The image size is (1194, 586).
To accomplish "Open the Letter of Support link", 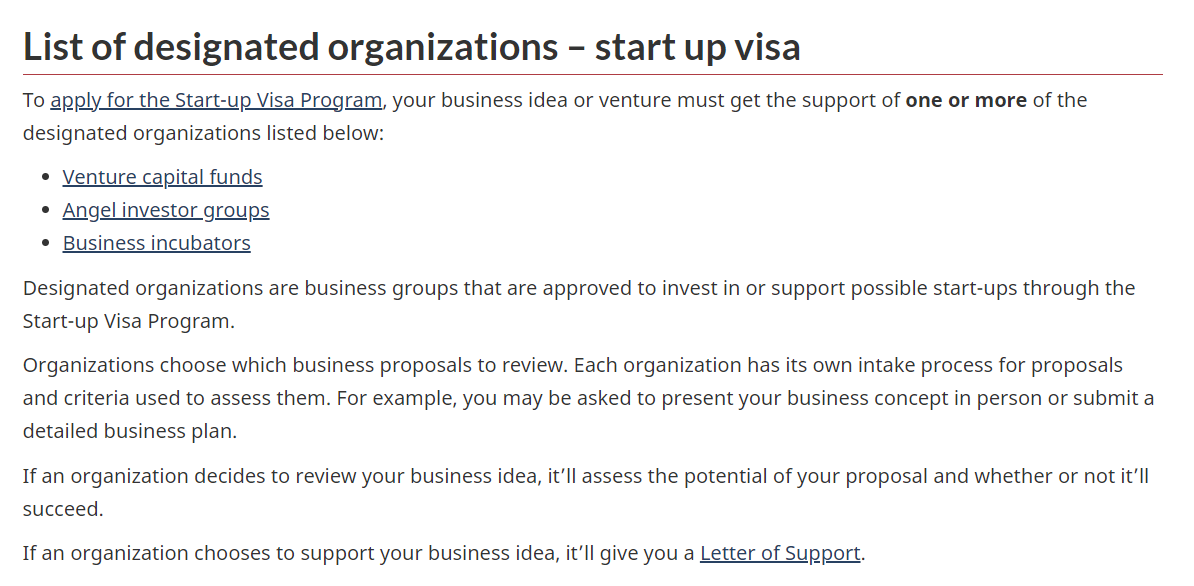I will [780, 553].
